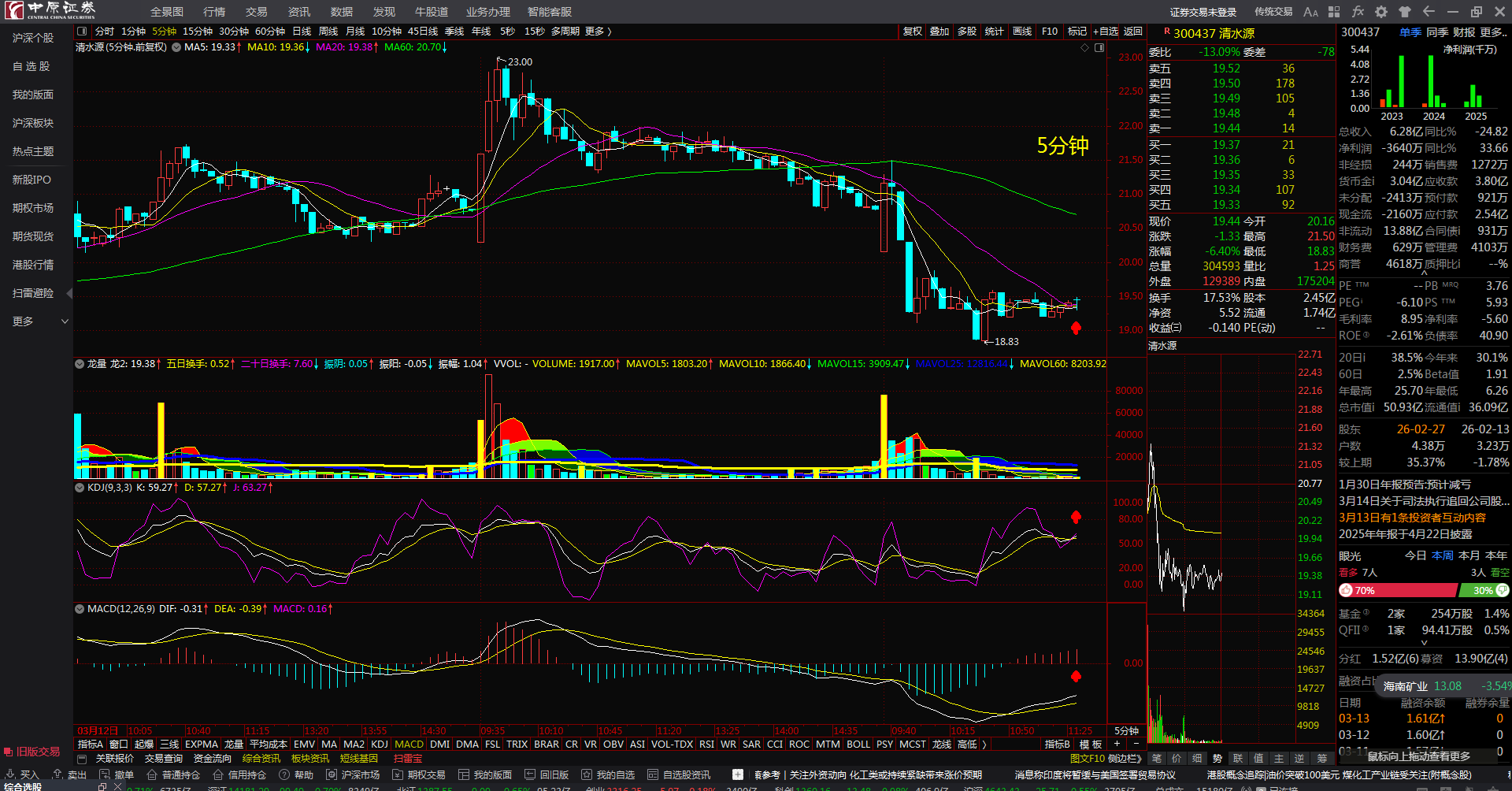Expand more indicators arrow after 高低
This screenshot has height=791, width=1512.
984,745
